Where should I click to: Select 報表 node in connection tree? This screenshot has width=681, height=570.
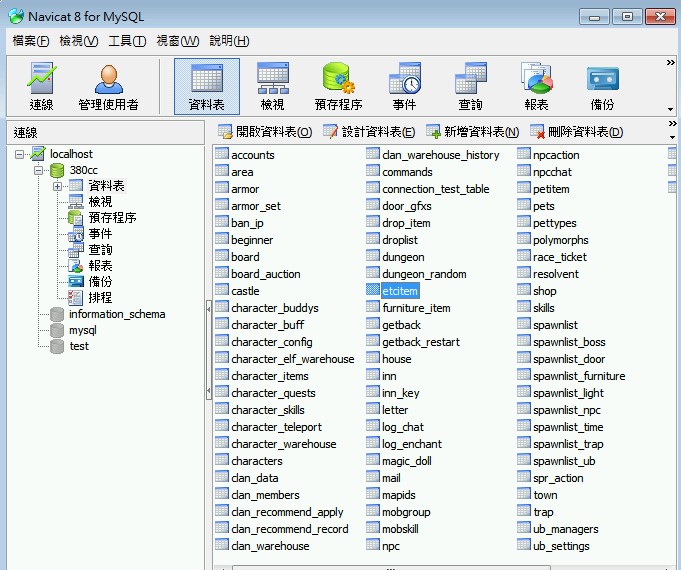(100, 266)
